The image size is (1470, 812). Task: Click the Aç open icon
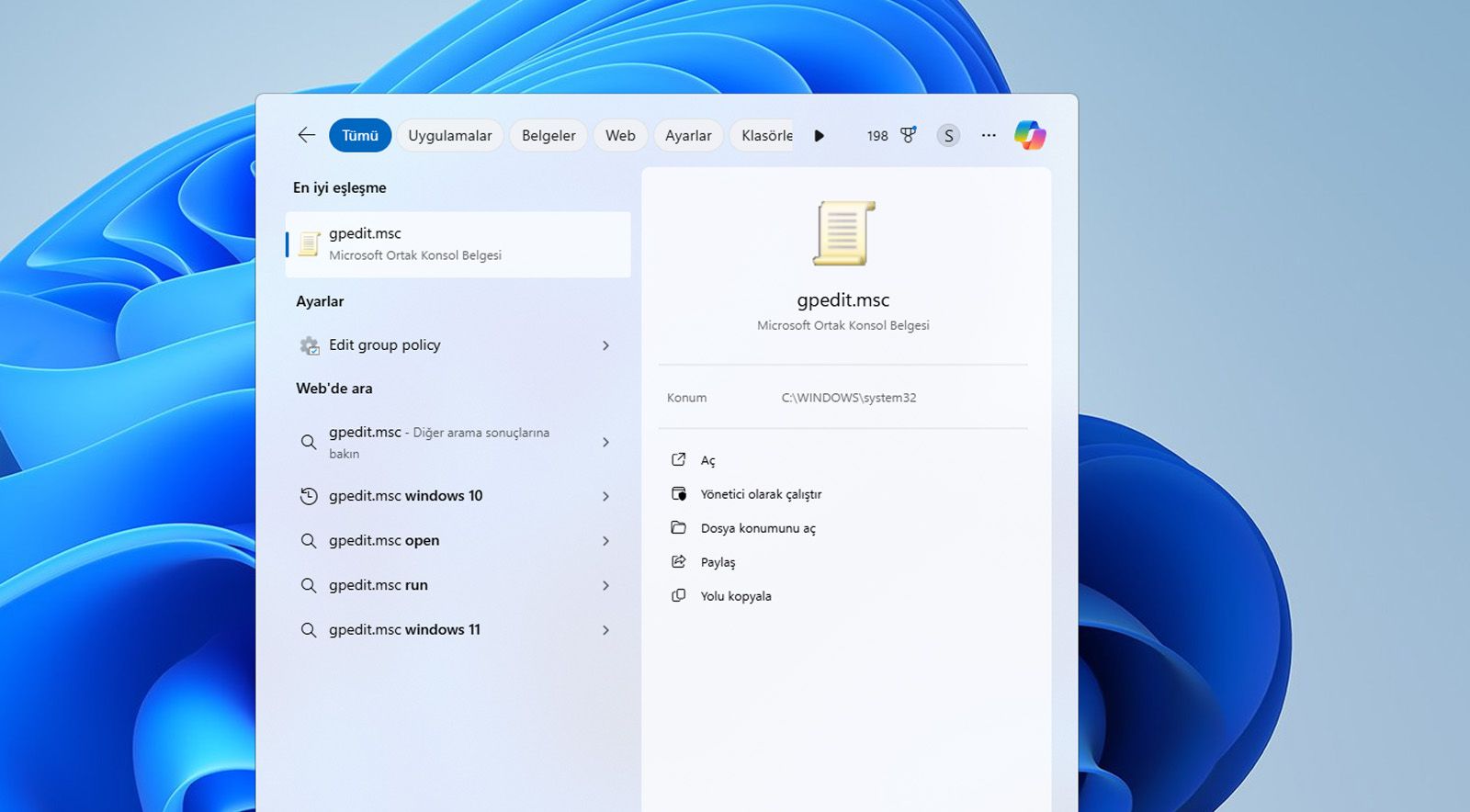tap(679, 459)
